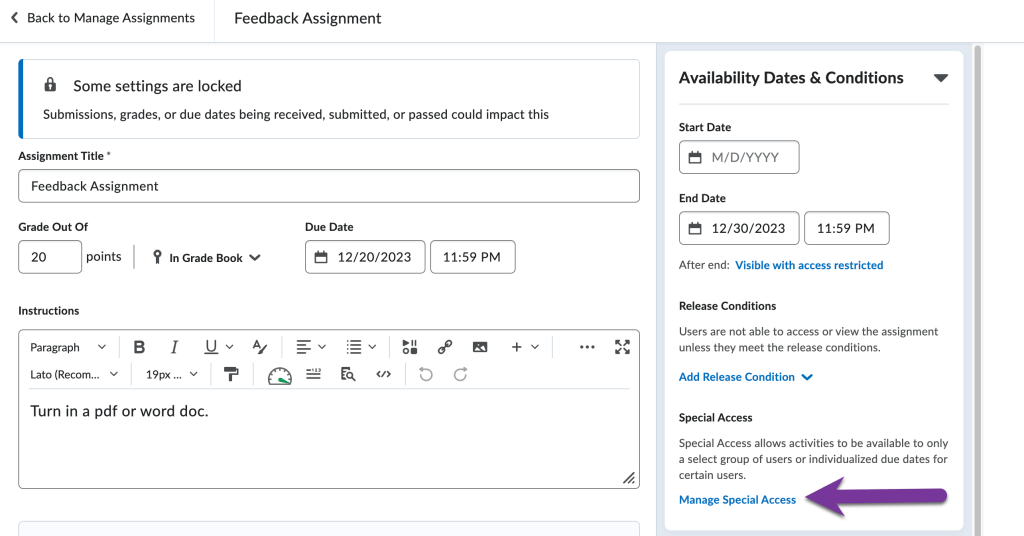Open the text color picker
Viewport: 1024px width, 536px height.
(x=259, y=347)
